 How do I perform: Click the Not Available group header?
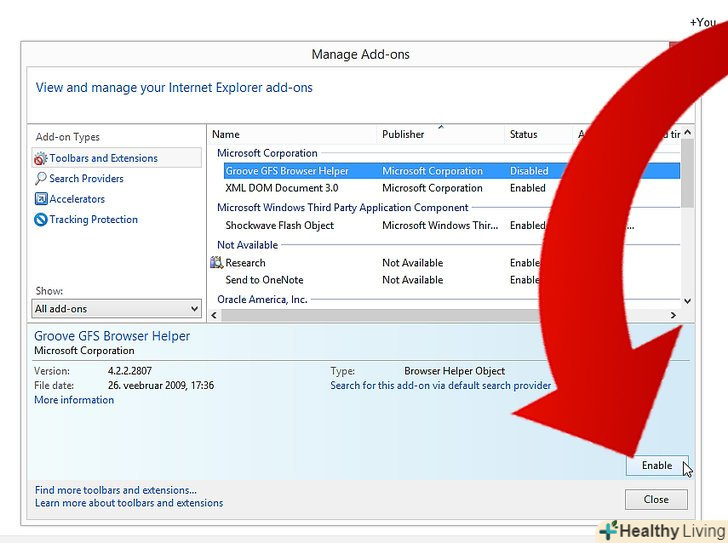(x=247, y=245)
